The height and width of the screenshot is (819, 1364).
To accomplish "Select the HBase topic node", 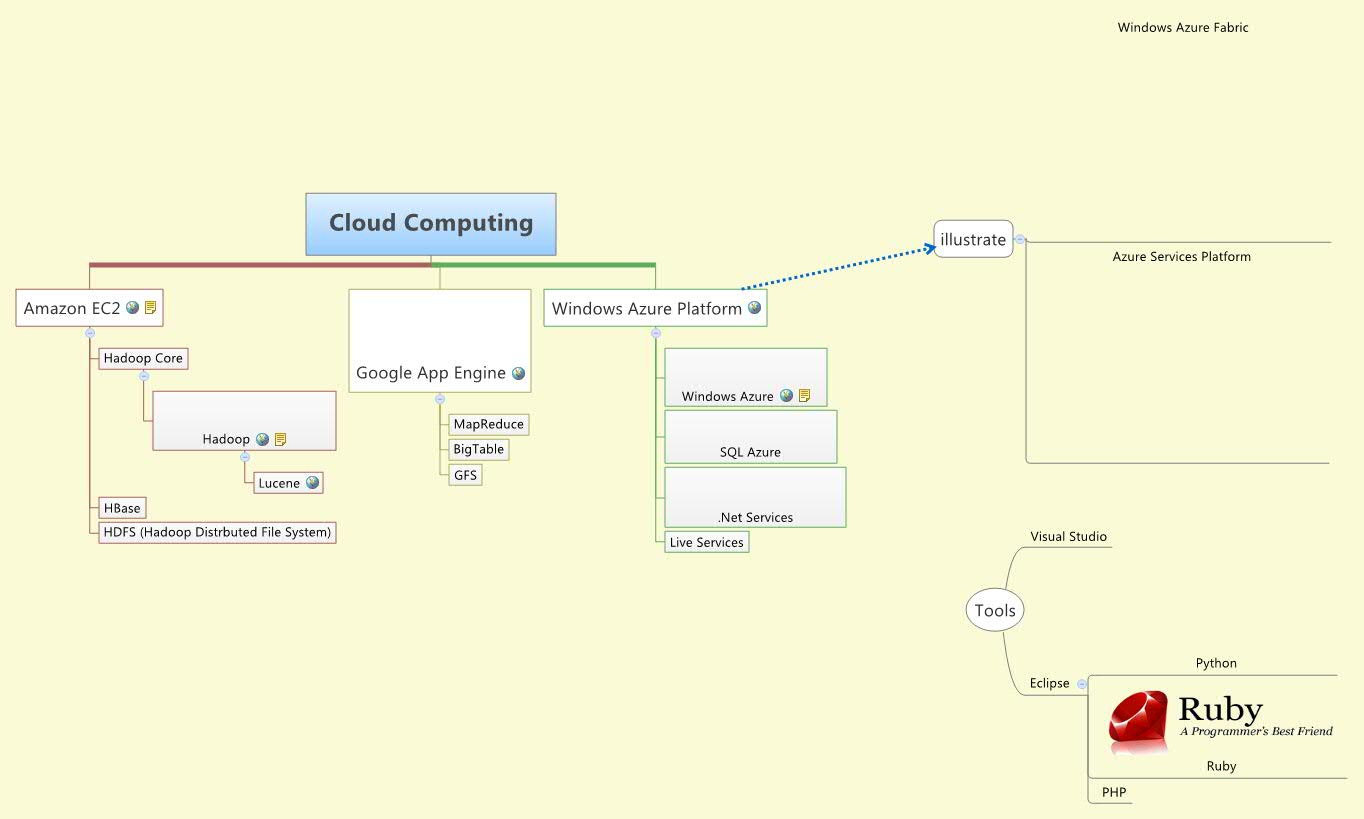I will 122,508.
